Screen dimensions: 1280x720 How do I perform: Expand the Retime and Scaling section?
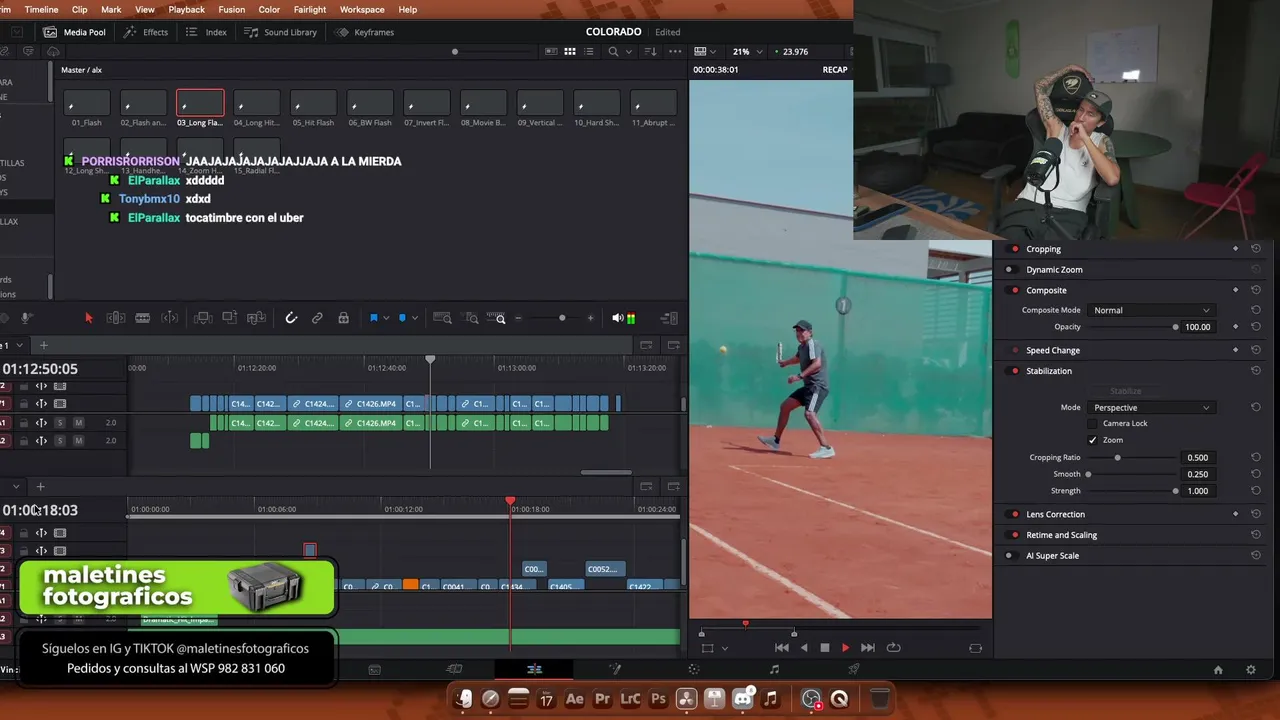point(1061,535)
